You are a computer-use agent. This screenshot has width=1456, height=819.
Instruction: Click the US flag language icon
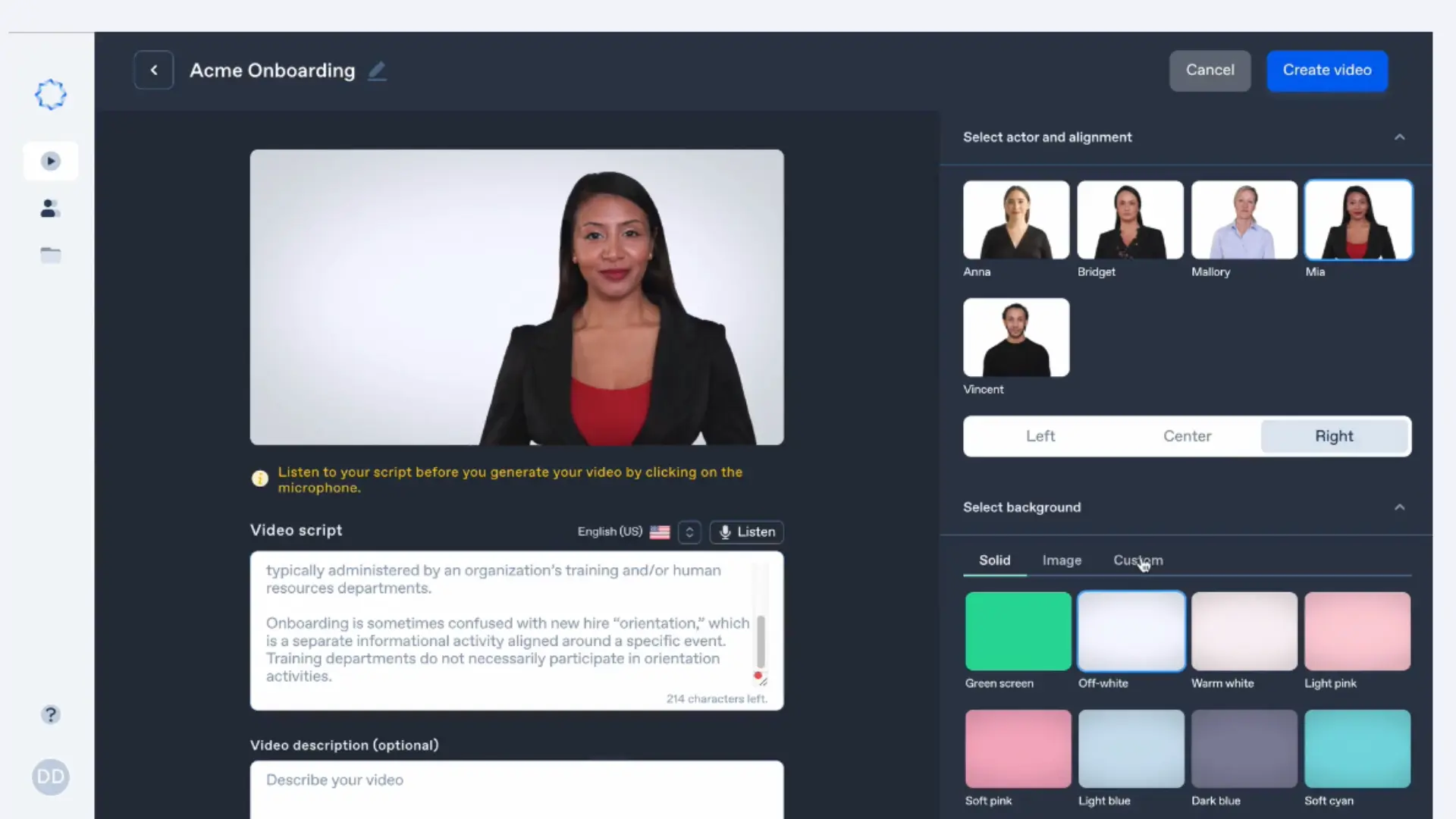click(x=660, y=532)
